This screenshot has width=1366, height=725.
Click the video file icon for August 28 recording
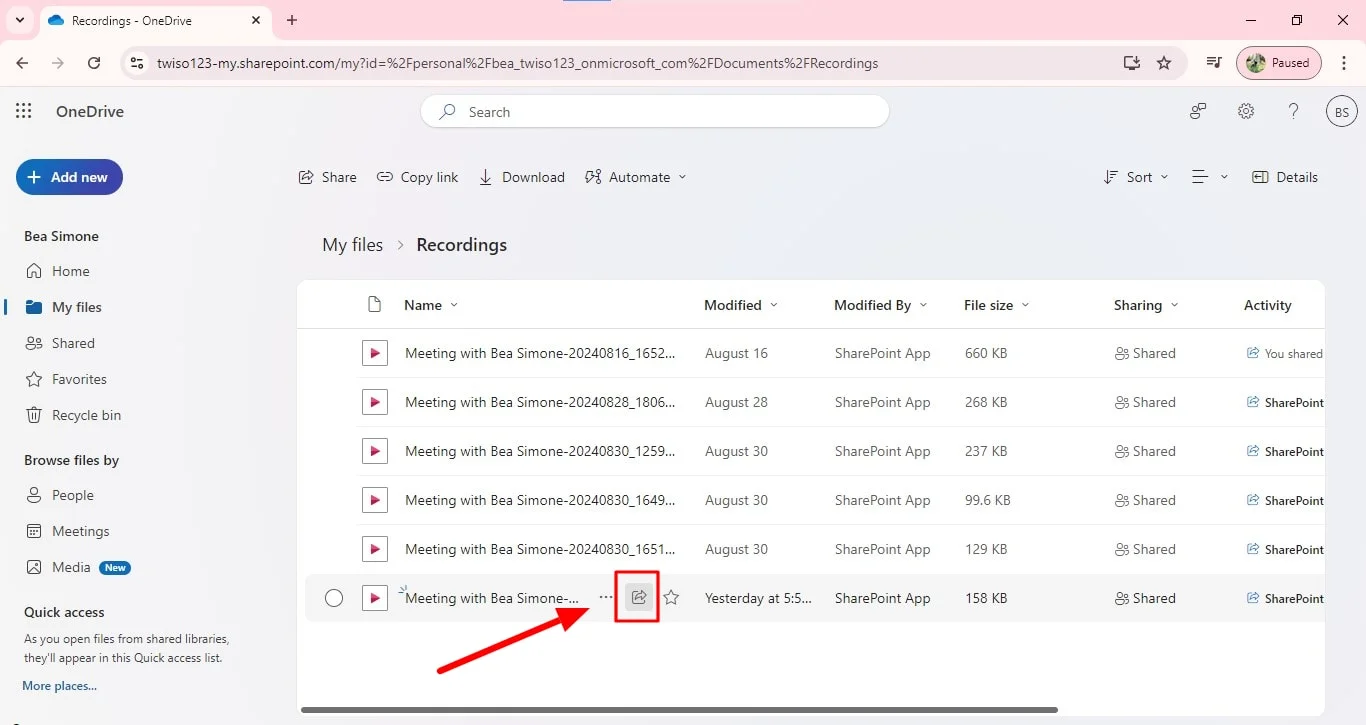pos(375,402)
